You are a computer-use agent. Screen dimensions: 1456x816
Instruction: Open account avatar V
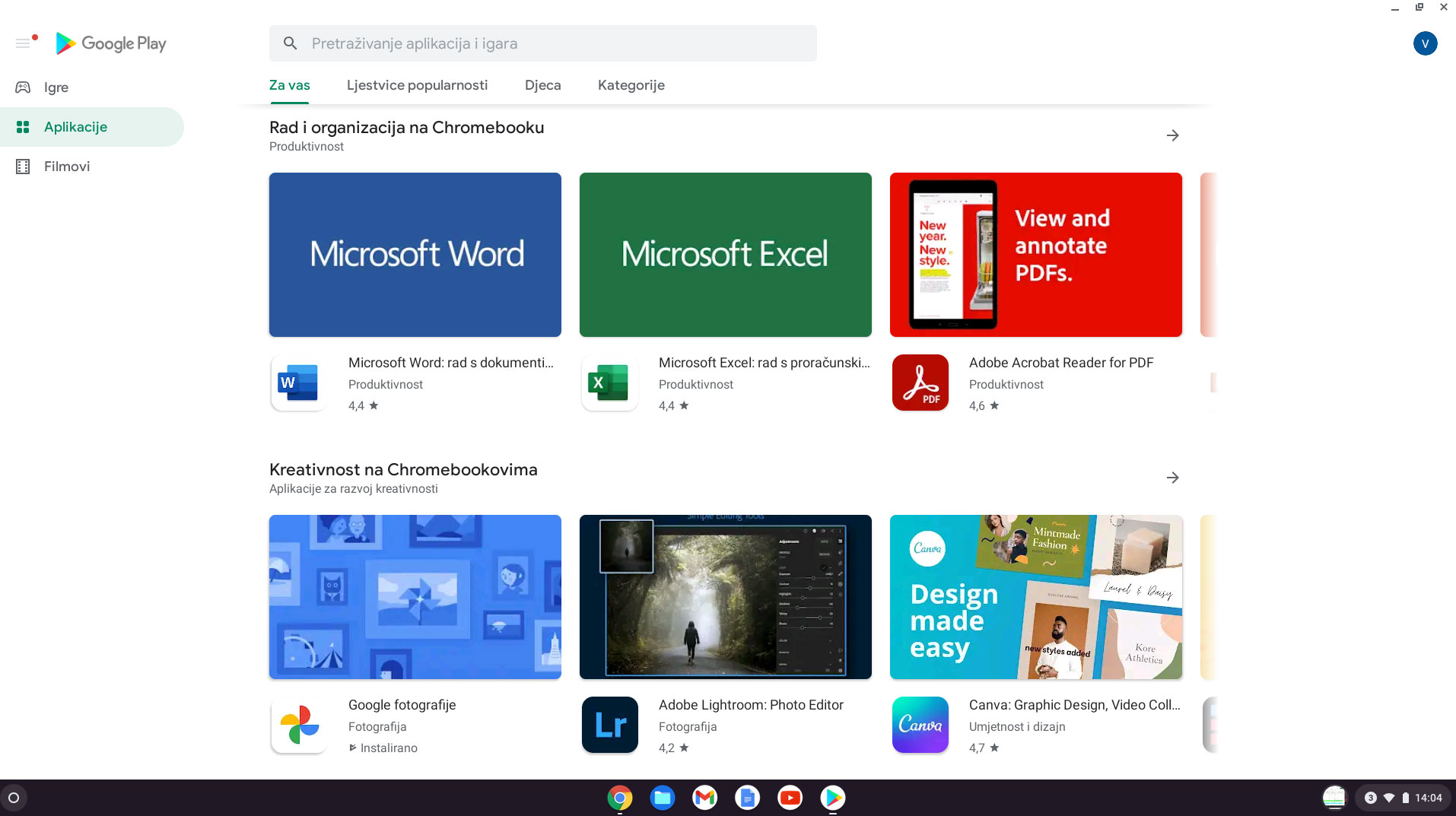pyautogui.click(x=1425, y=43)
